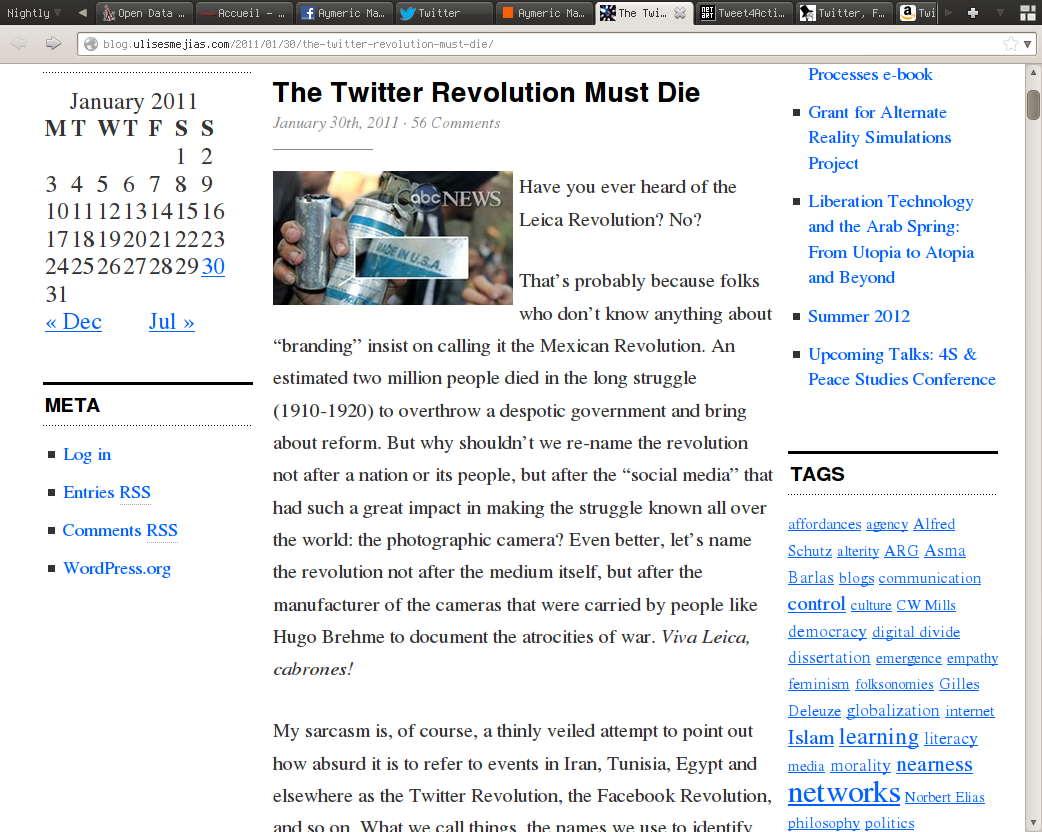The image size is (1042, 832).
Task: Select the 'networks' tag
Action: [843, 793]
